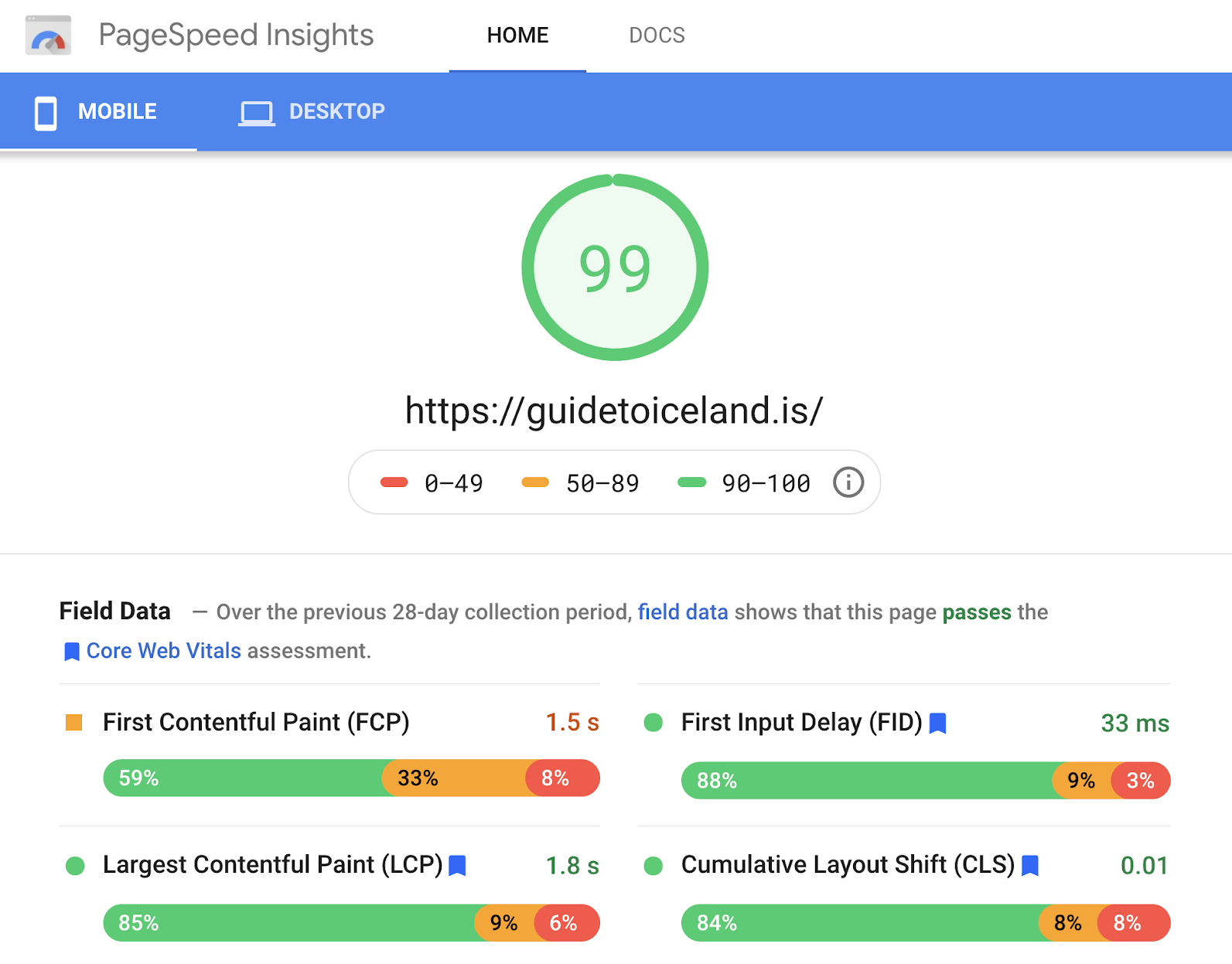
Task: Click the 85% green LCP bar segment
Action: pos(289,923)
